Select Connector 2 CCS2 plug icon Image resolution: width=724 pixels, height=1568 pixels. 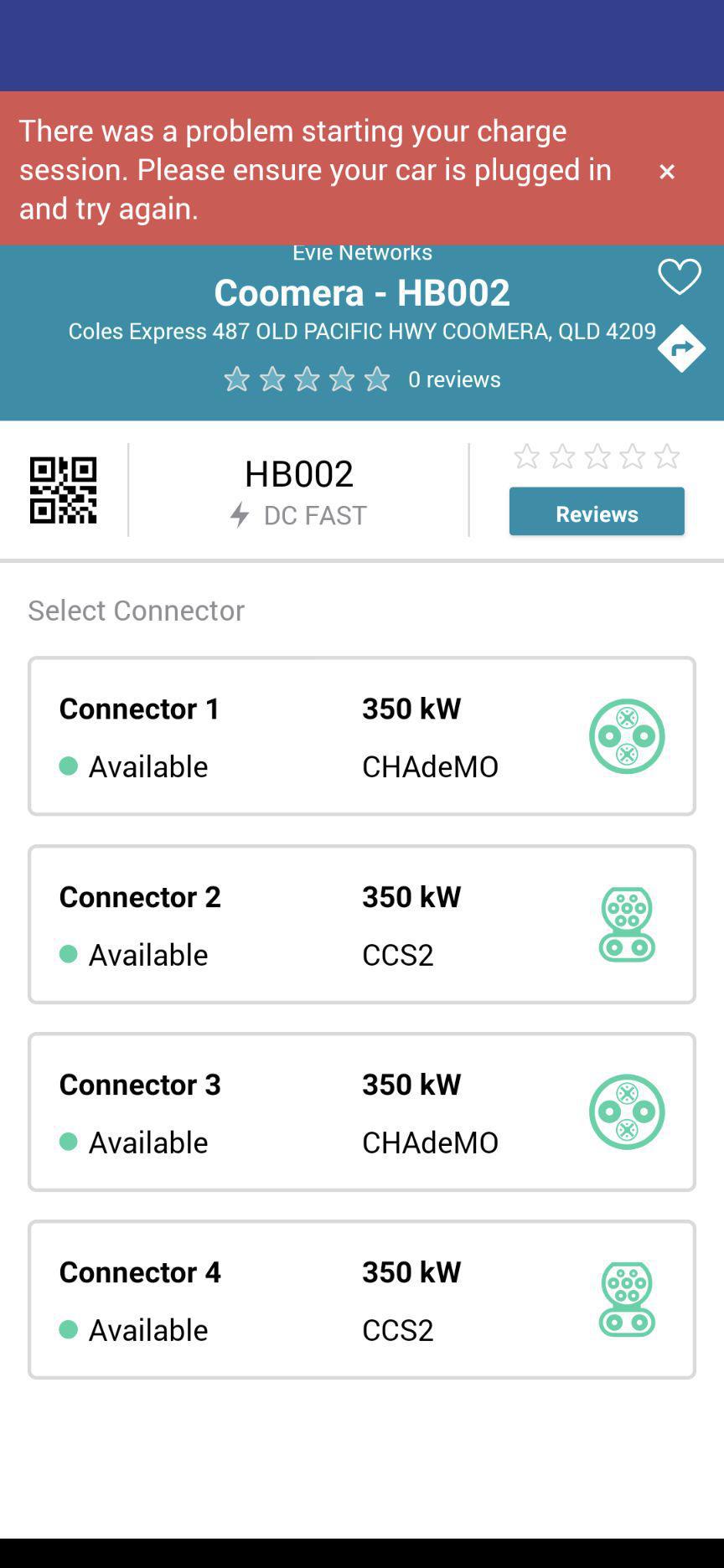[627, 924]
